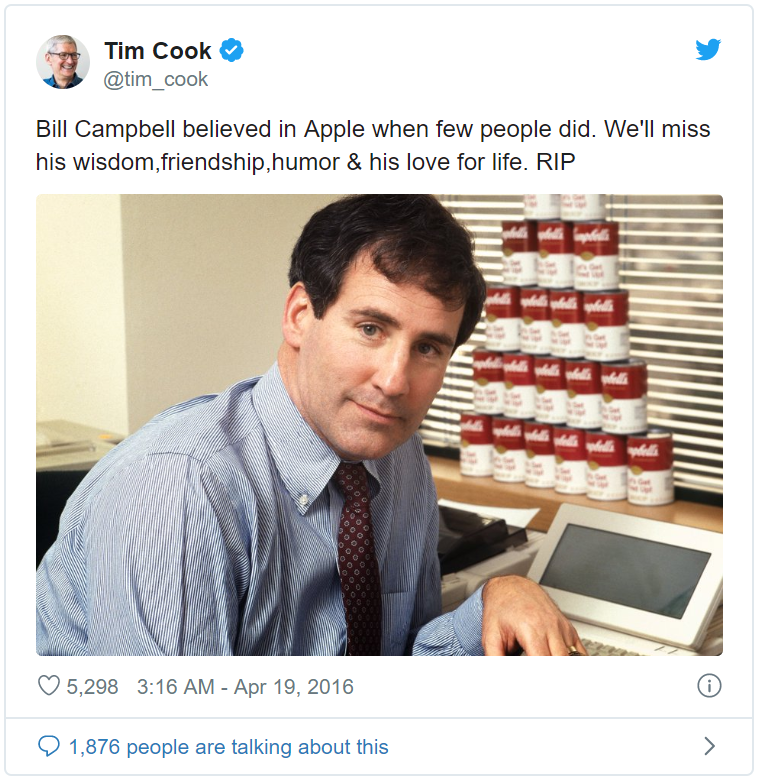The image size is (757, 782).
Task: Click the Twitter bird logo
Action: pos(708,49)
